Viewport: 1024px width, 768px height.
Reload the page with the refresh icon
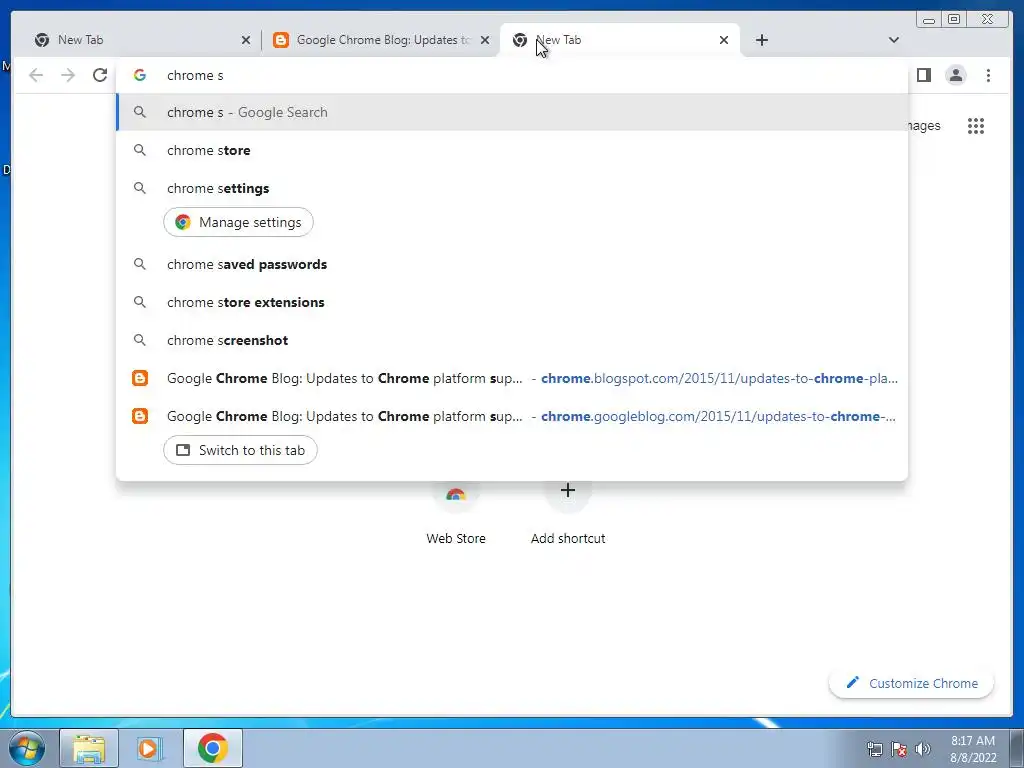[100, 75]
